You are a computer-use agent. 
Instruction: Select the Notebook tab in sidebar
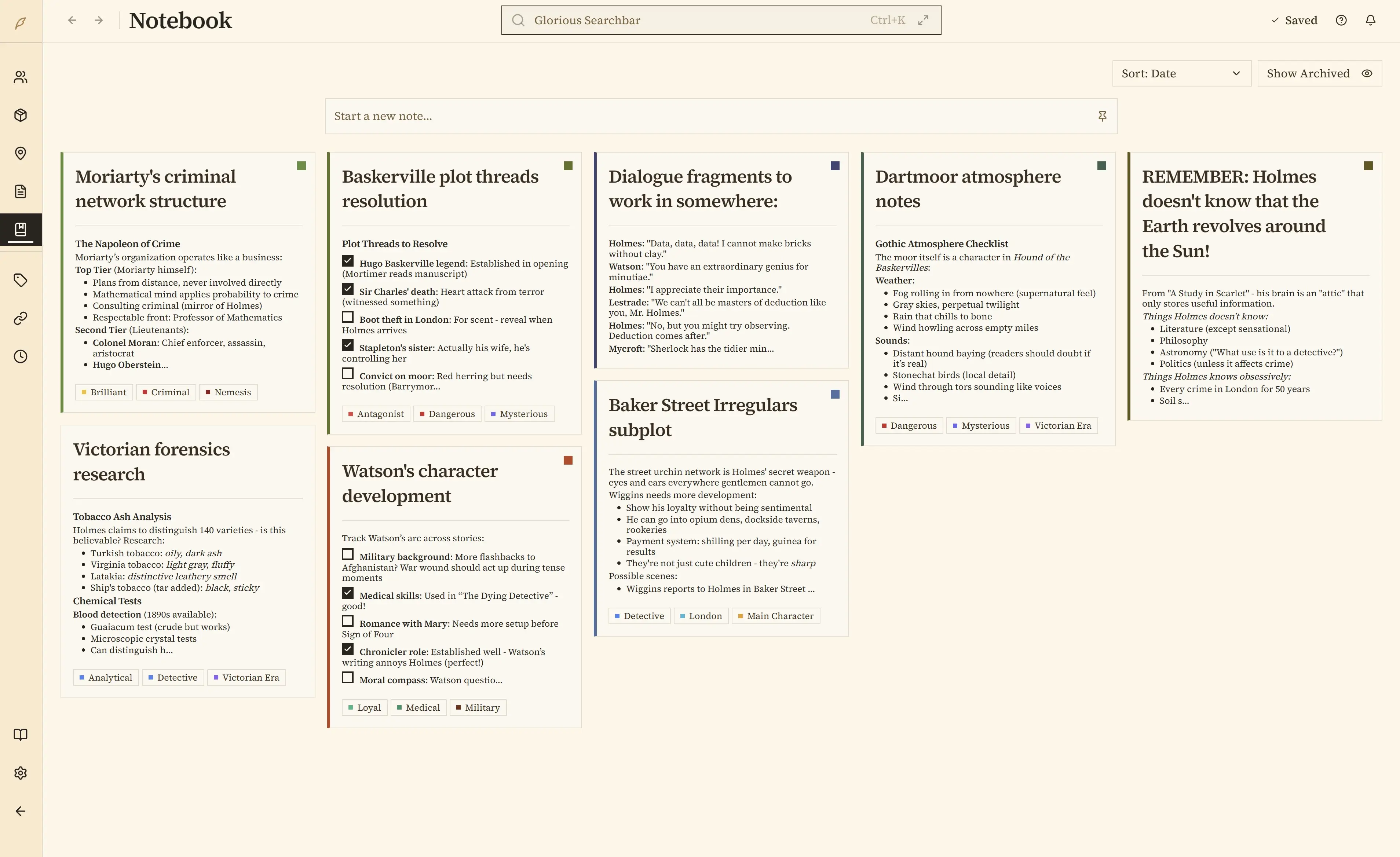pos(21,230)
